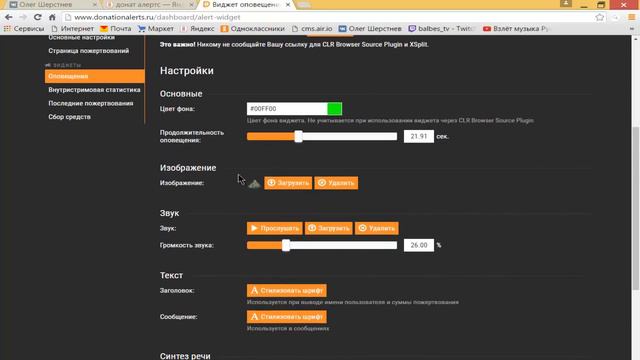Close the Виджет оповещений tab
The image size is (640, 360).
coord(288,5)
